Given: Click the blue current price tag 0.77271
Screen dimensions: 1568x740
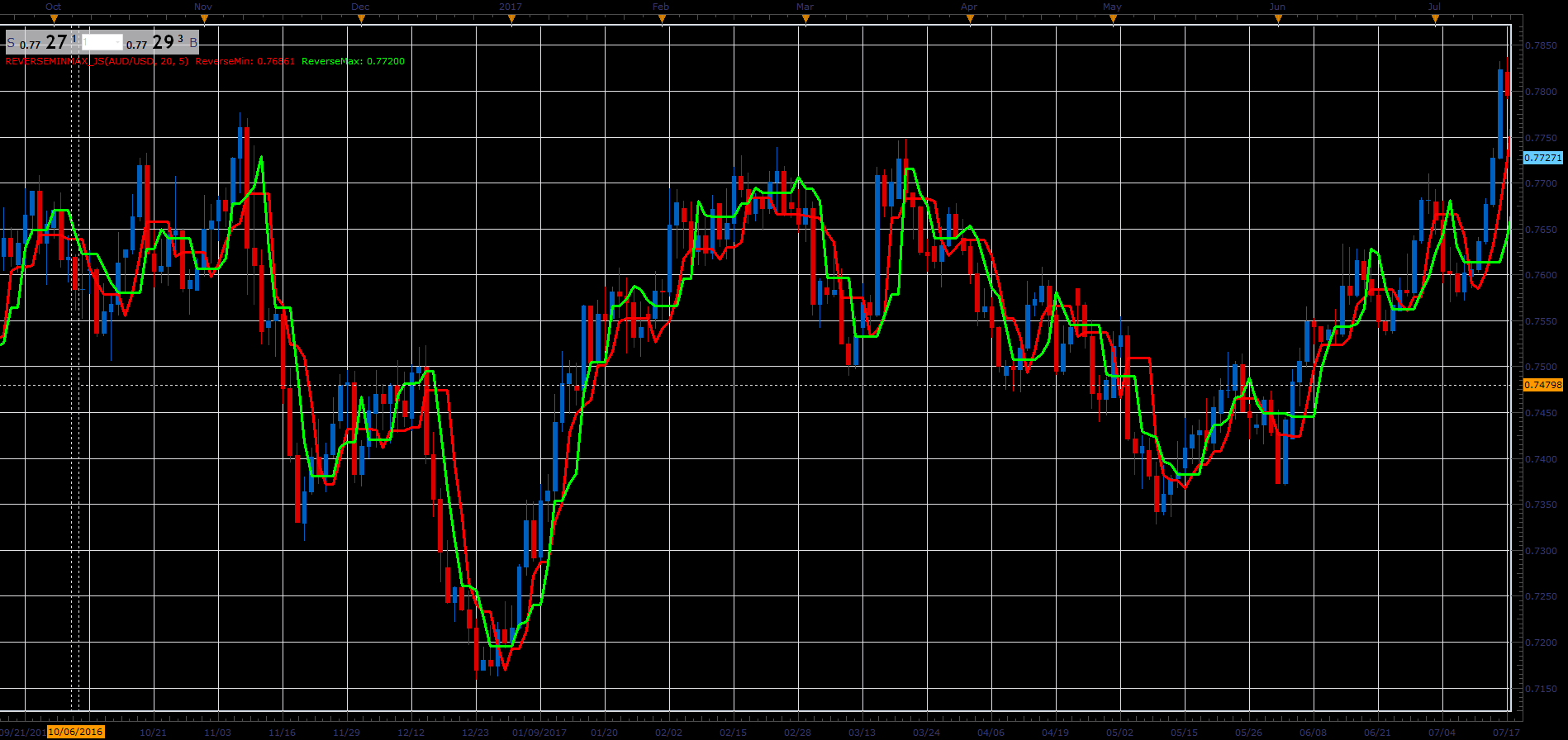Looking at the screenshot, I should (1543, 158).
